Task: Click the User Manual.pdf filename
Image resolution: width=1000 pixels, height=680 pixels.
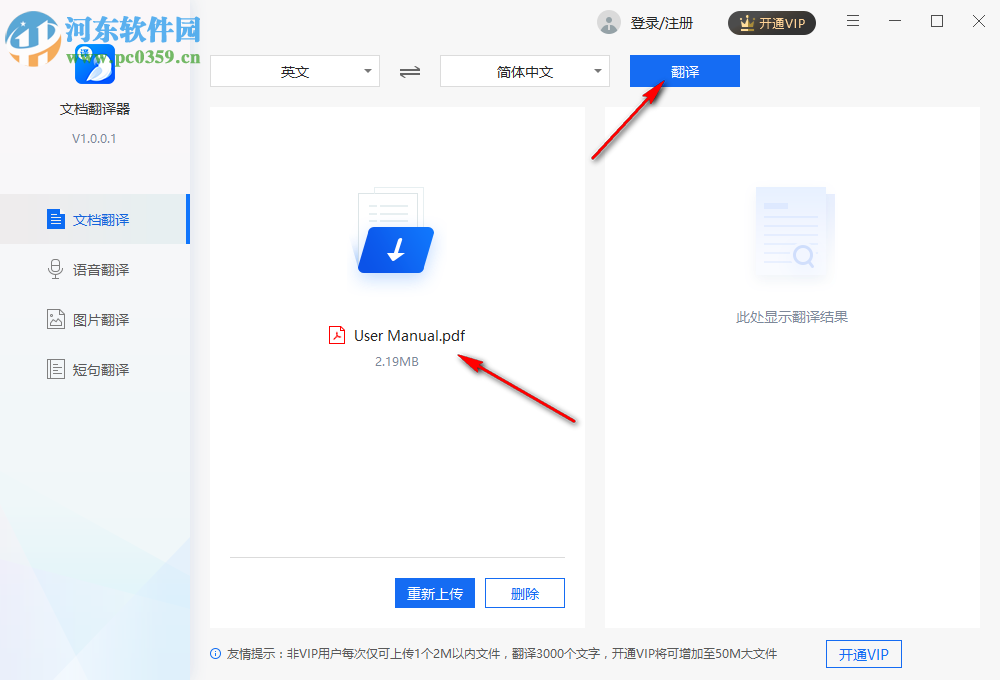Action: [409, 335]
